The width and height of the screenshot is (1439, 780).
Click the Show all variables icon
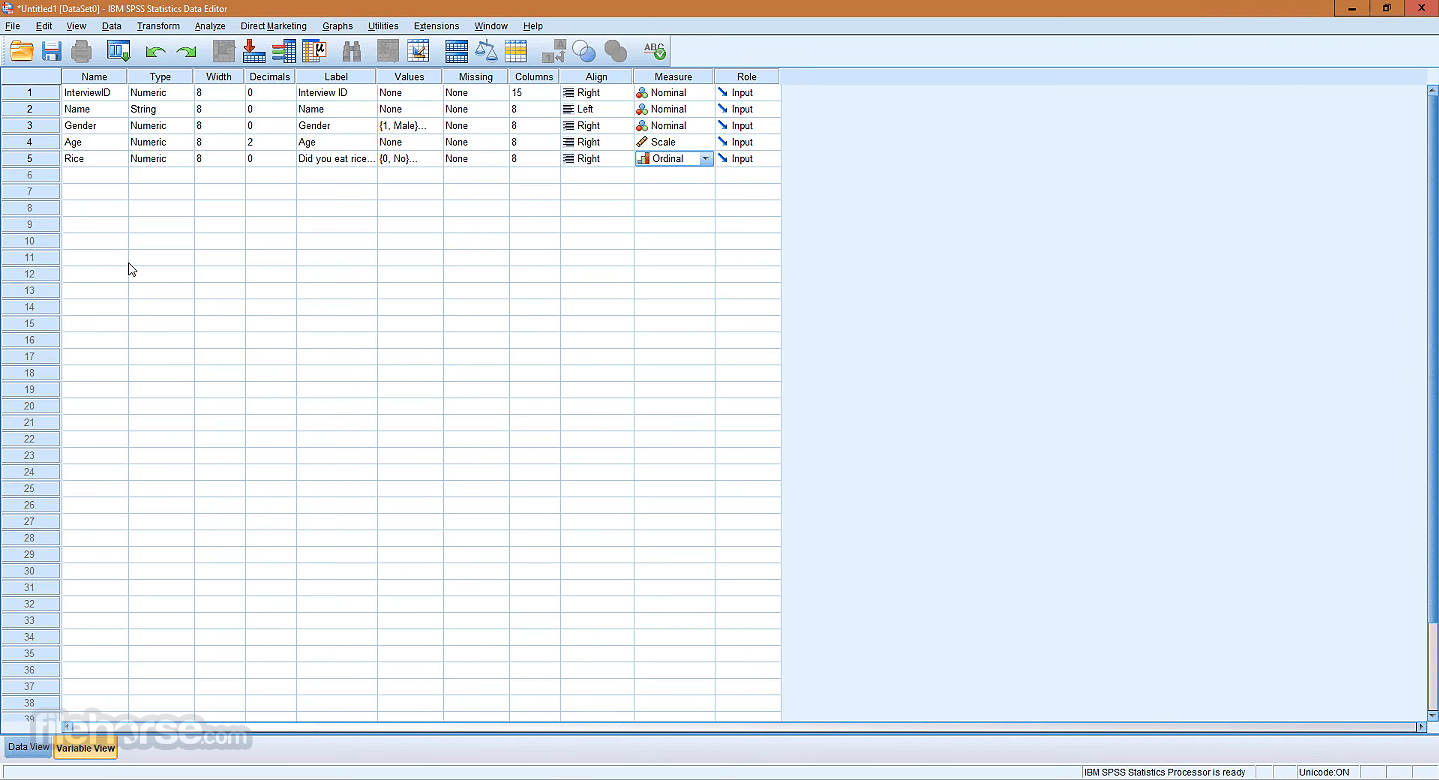coord(615,51)
